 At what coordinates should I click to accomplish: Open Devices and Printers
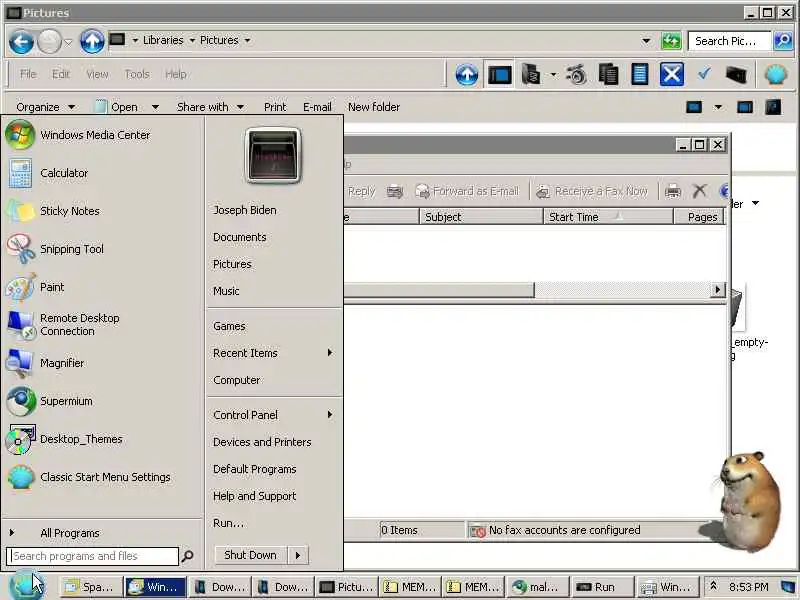[274, 442]
